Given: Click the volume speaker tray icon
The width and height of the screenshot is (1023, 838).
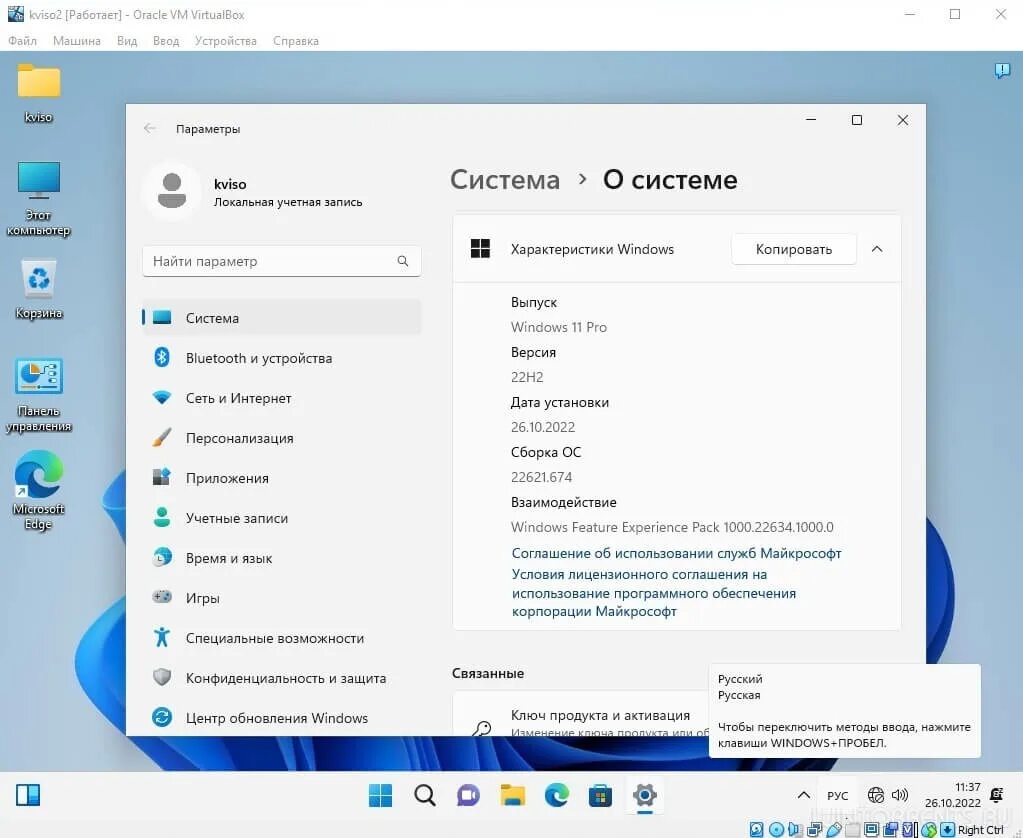Looking at the screenshot, I should (x=900, y=795).
